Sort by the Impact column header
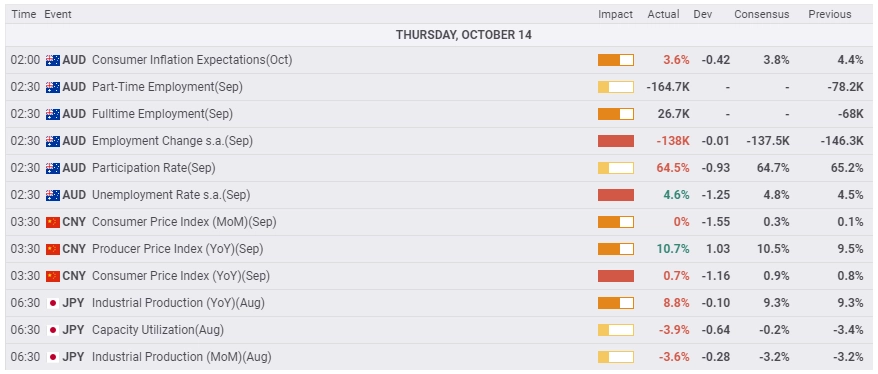This screenshot has height=374, width=878. point(615,15)
